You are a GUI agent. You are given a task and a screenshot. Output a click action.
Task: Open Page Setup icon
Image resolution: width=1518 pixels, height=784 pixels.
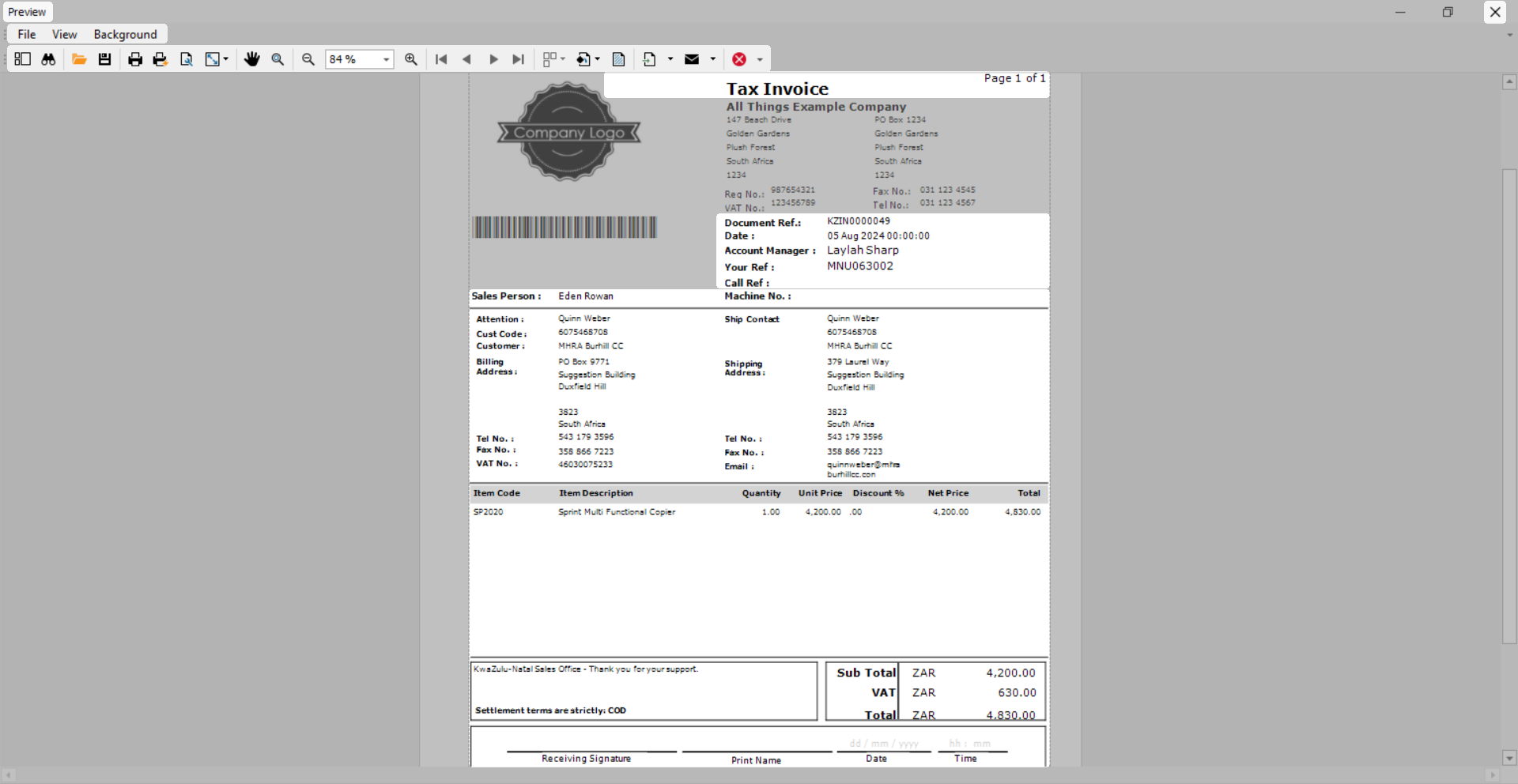click(187, 59)
